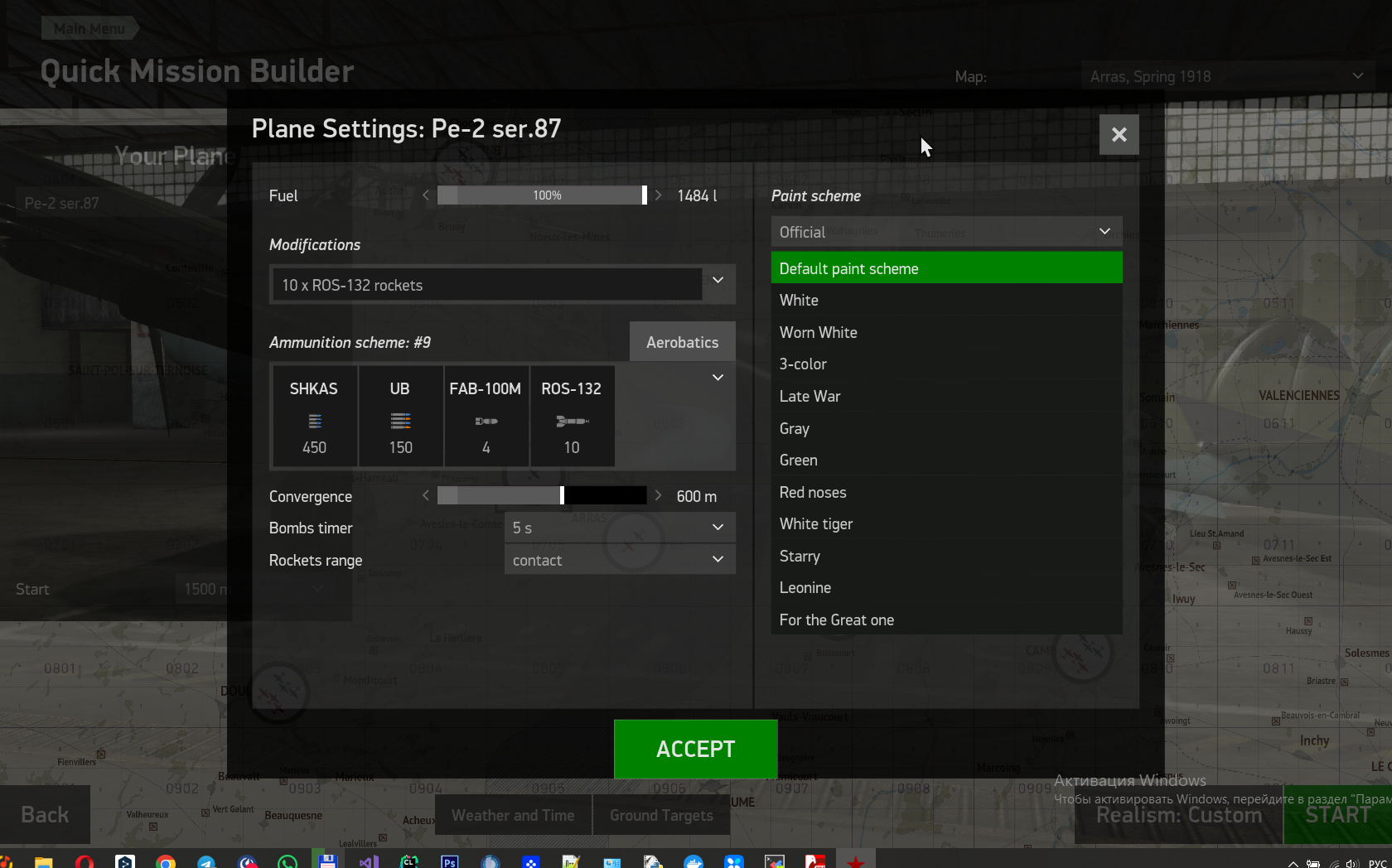The height and width of the screenshot is (868, 1392).
Task: Open Opera browser in the taskbar
Action: 84,862
